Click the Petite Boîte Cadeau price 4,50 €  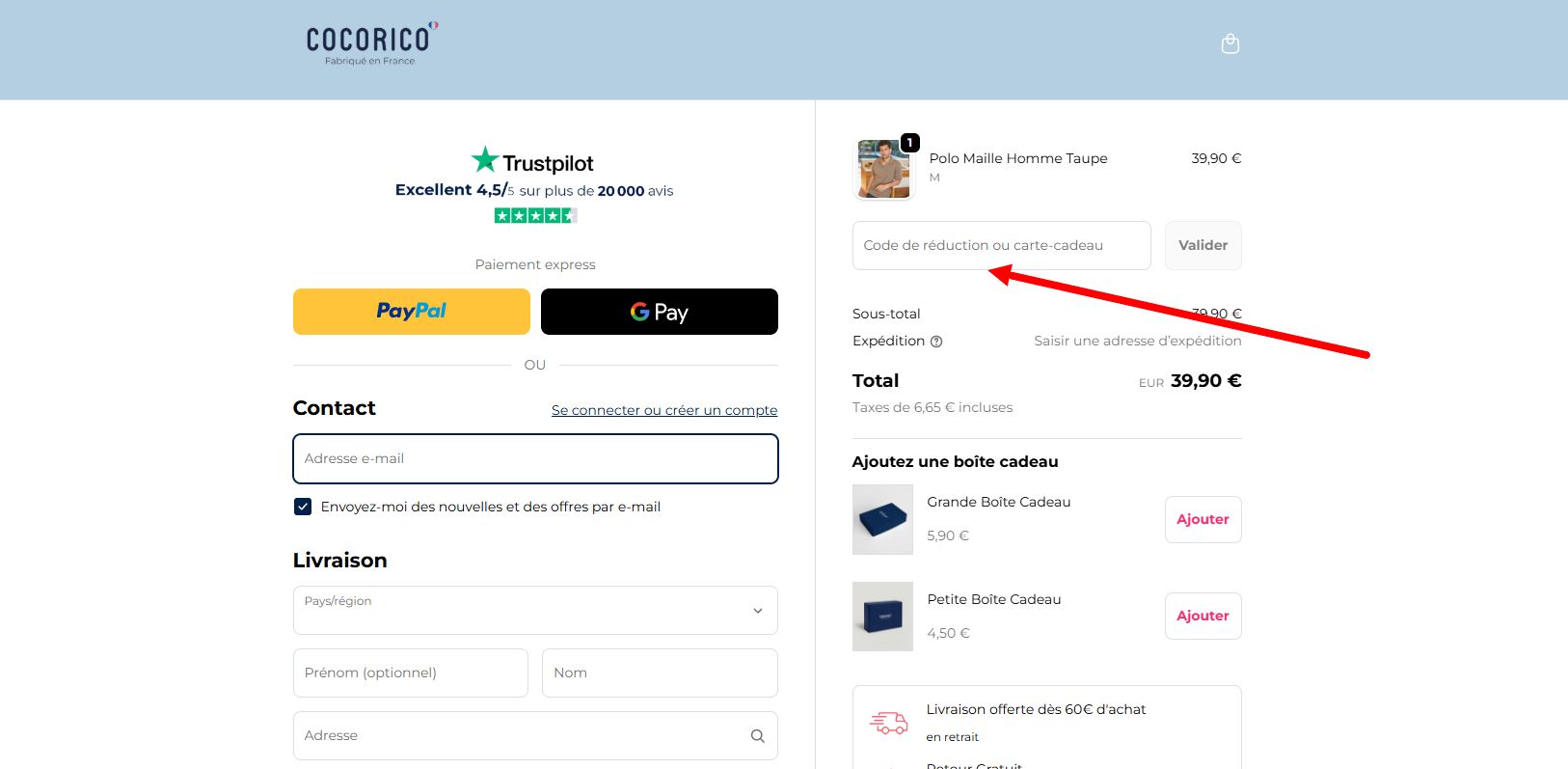tap(949, 633)
